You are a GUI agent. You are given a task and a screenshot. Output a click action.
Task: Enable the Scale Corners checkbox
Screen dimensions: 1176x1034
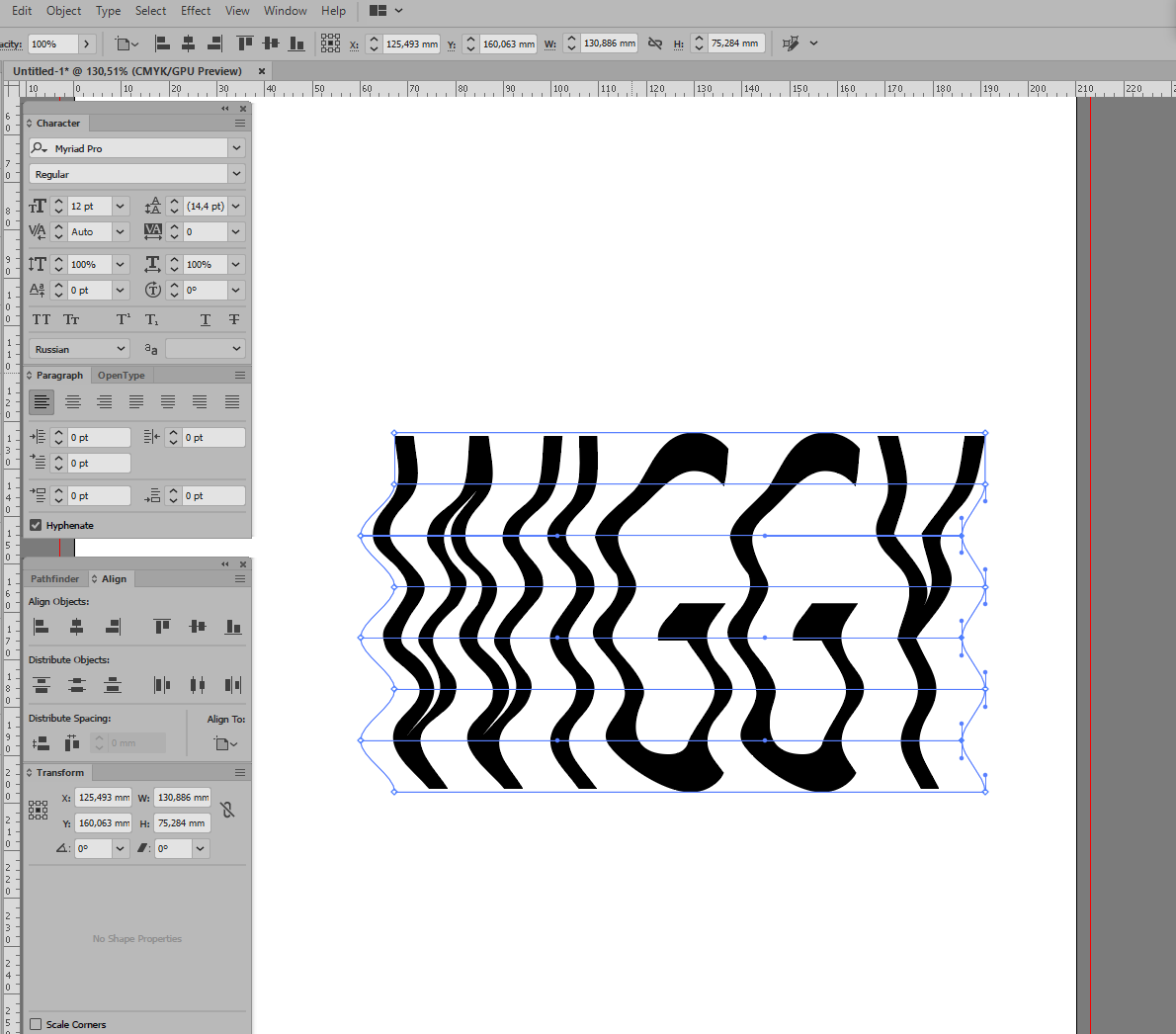coord(36,1024)
